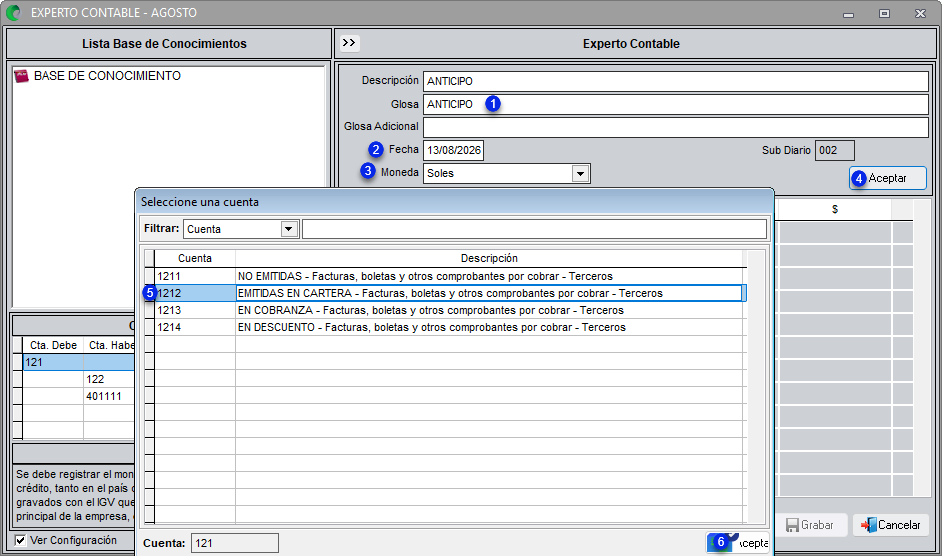This screenshot has width=942, height=556.
Task: Maximize the Experto Contable window
Action: [884, 13]
